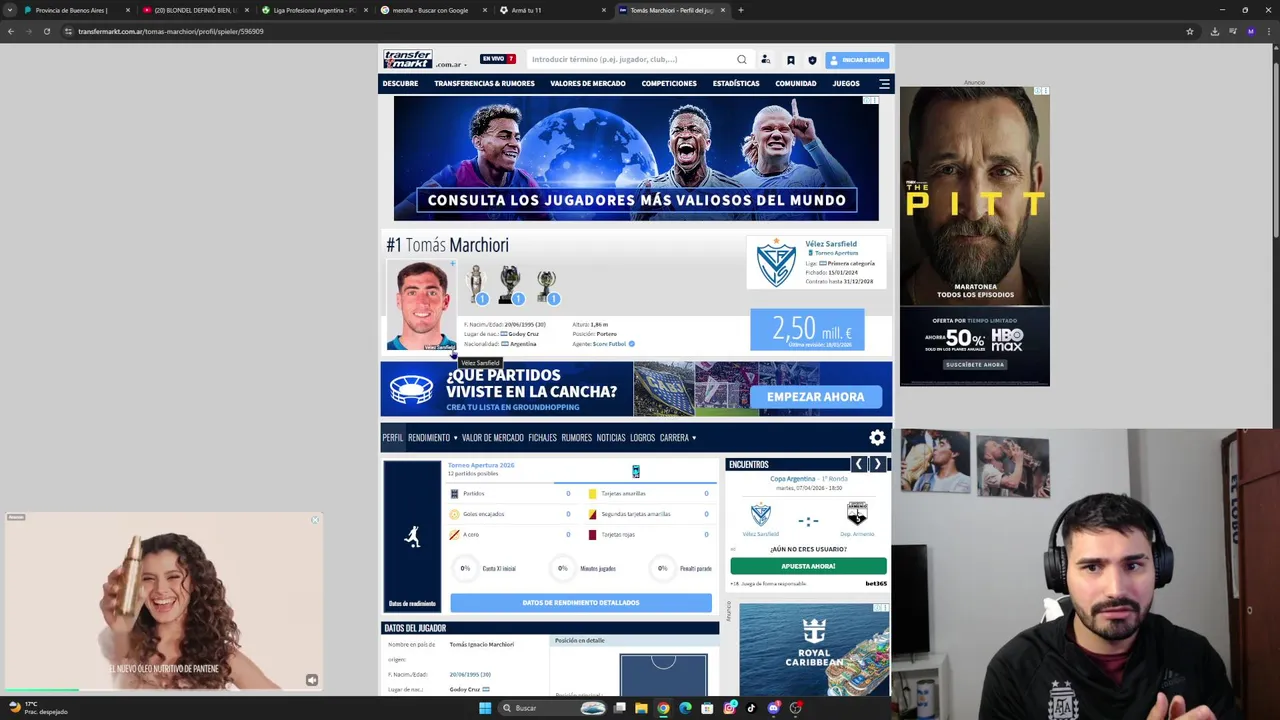Open the Competiciones menu
1280x720 pixels.
[x=669, y=84]
